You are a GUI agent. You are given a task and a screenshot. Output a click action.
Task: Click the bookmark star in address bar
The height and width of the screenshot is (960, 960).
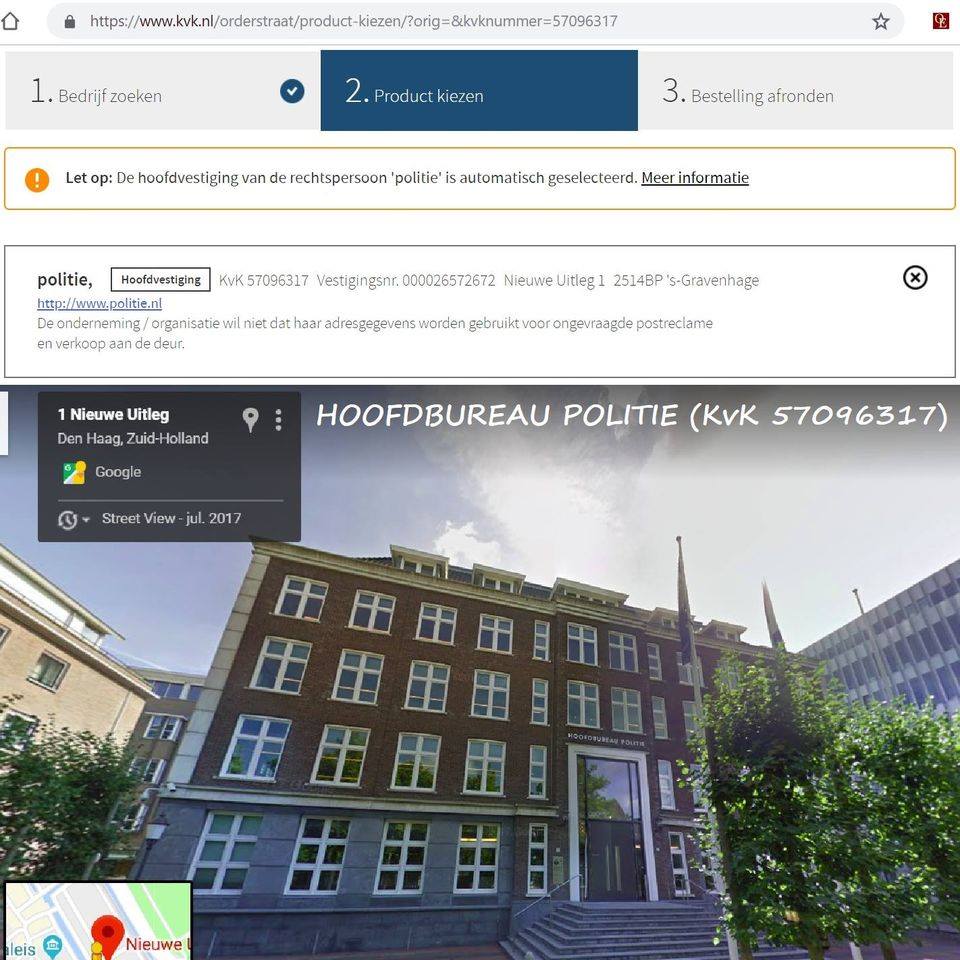(x=880, y=21)
